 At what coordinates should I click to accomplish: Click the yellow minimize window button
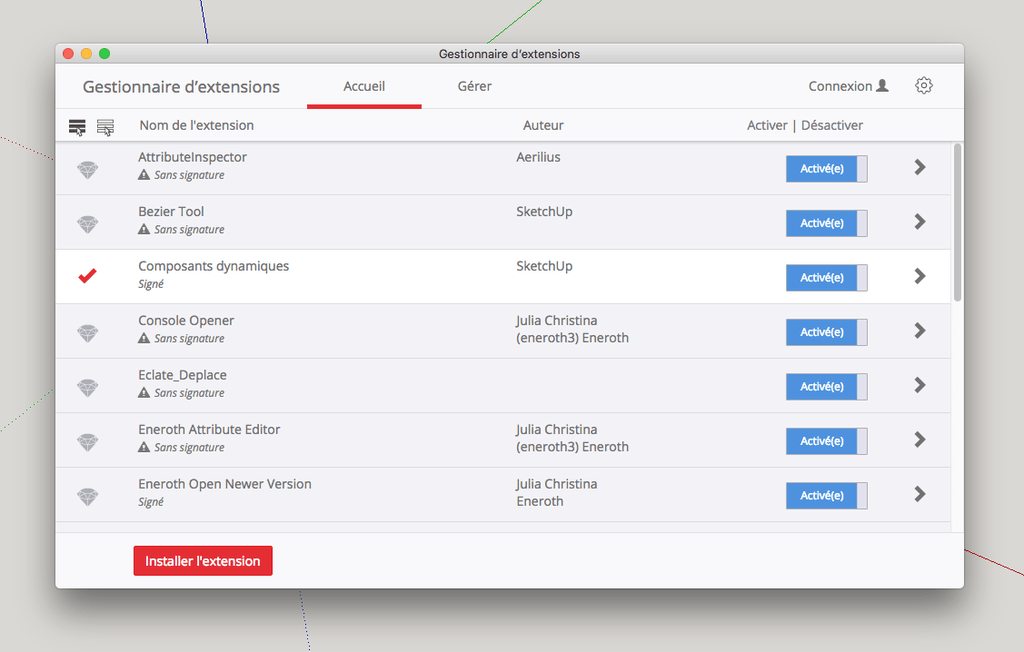[x=86, y=54]
